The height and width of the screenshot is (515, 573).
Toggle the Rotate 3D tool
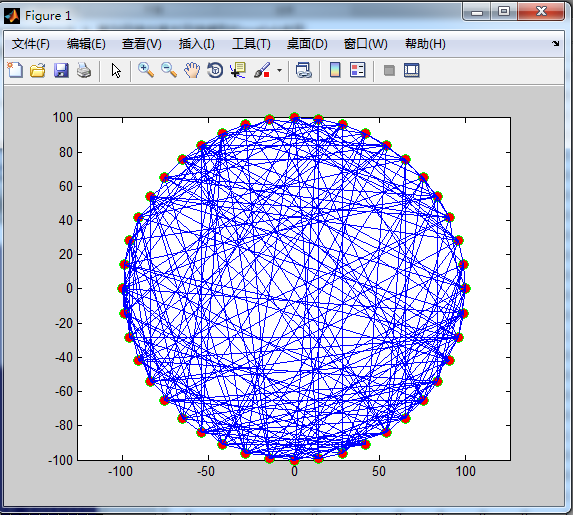pos(215,70)
